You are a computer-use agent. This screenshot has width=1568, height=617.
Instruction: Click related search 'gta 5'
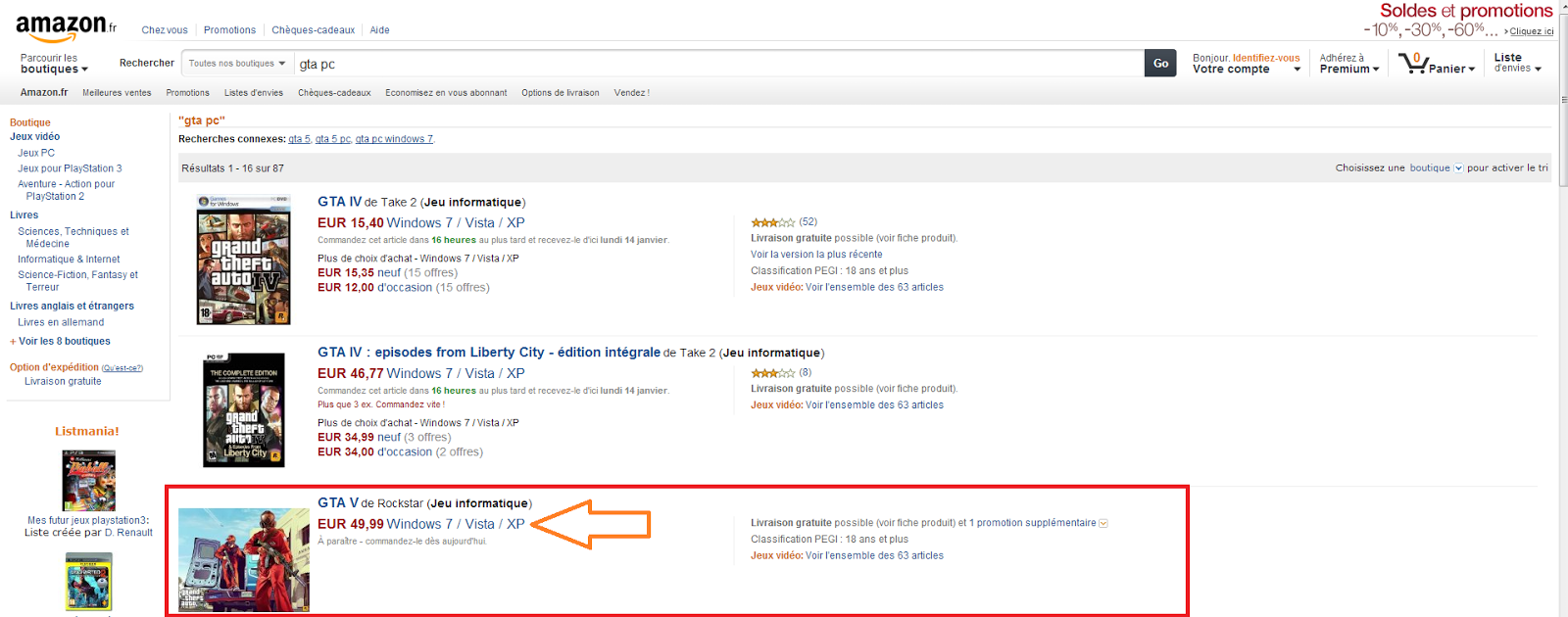click(x=299, y=139)
